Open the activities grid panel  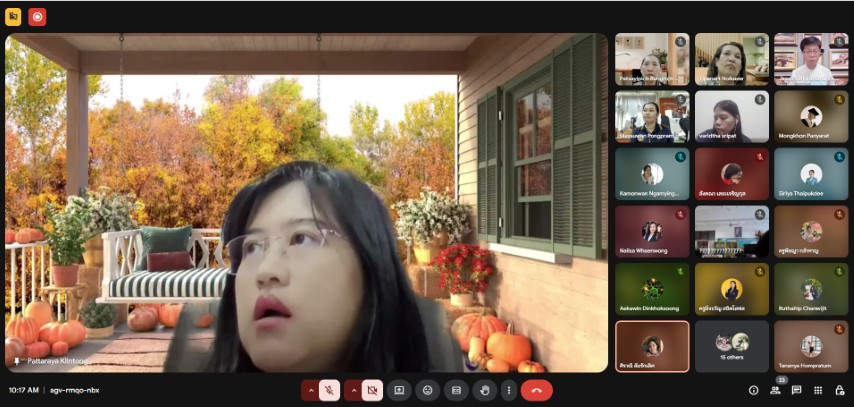(819, 390)
